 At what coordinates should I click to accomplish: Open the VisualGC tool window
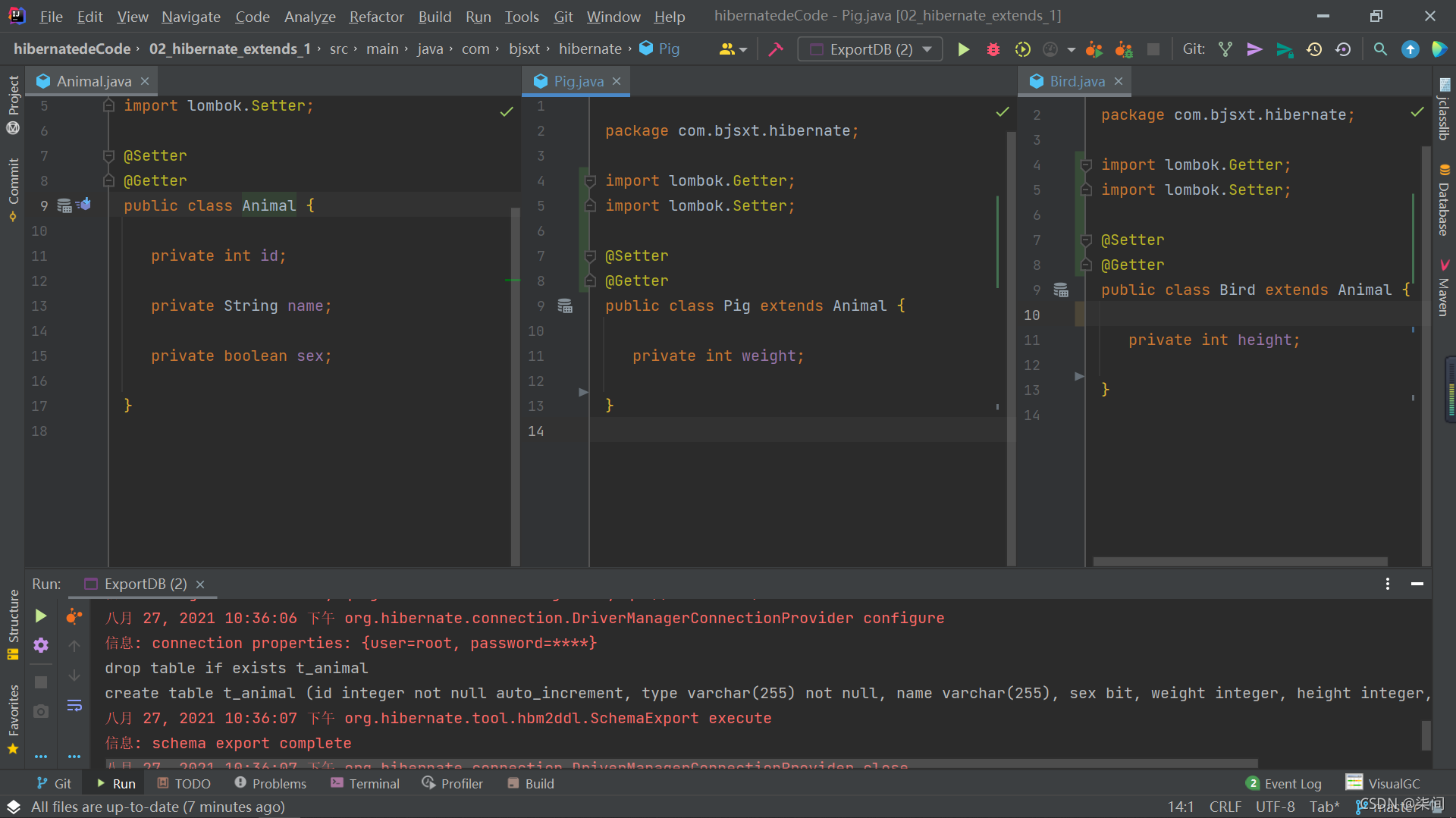pyautogui.click(x=1382, y=783)
